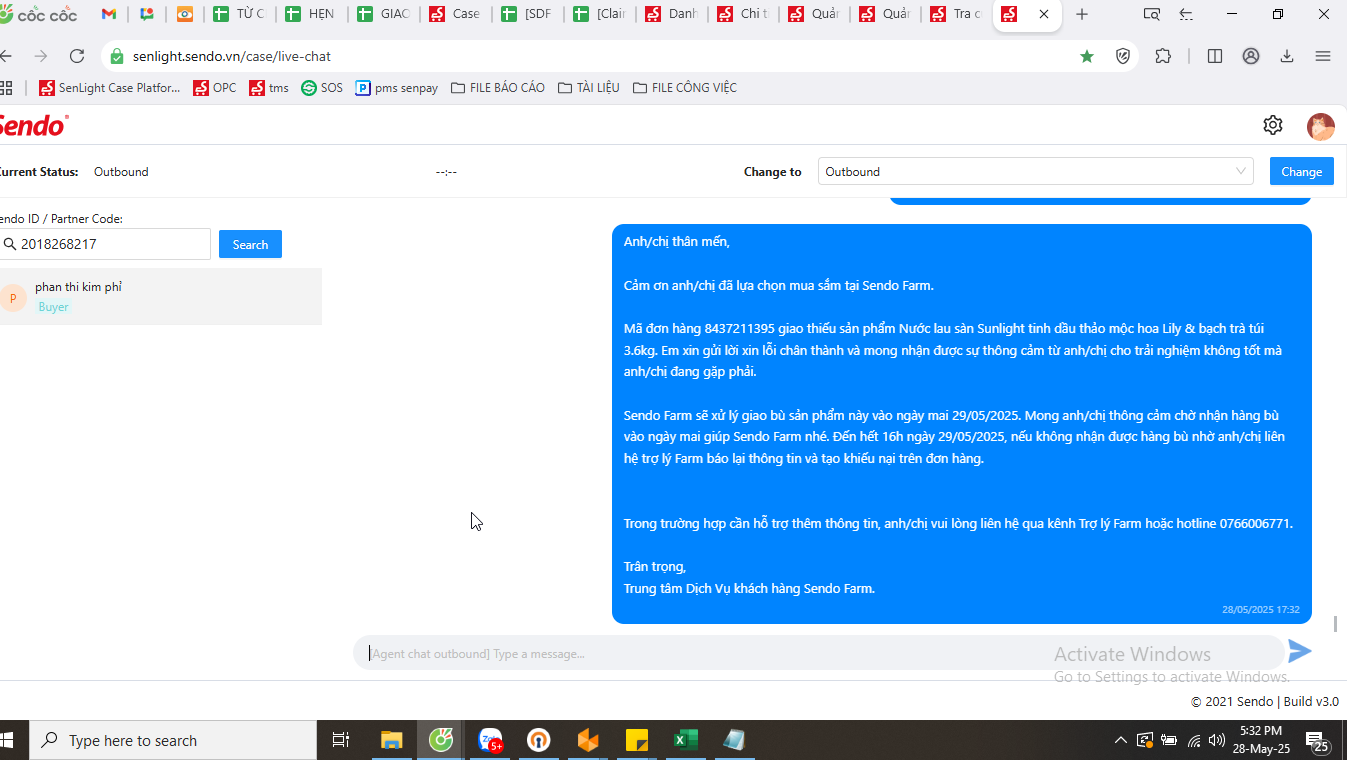Switch to the HẸN browser tab
The width and height of the screenshot is (1347, 760).
[311, 14]
